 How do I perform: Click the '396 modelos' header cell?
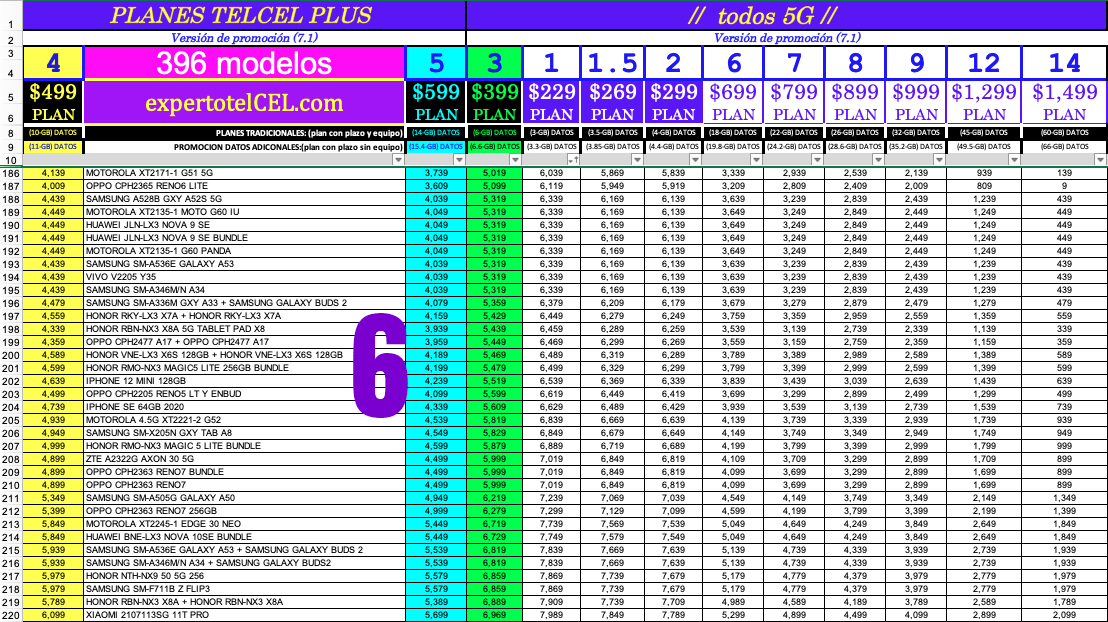[x=244, y=63]
